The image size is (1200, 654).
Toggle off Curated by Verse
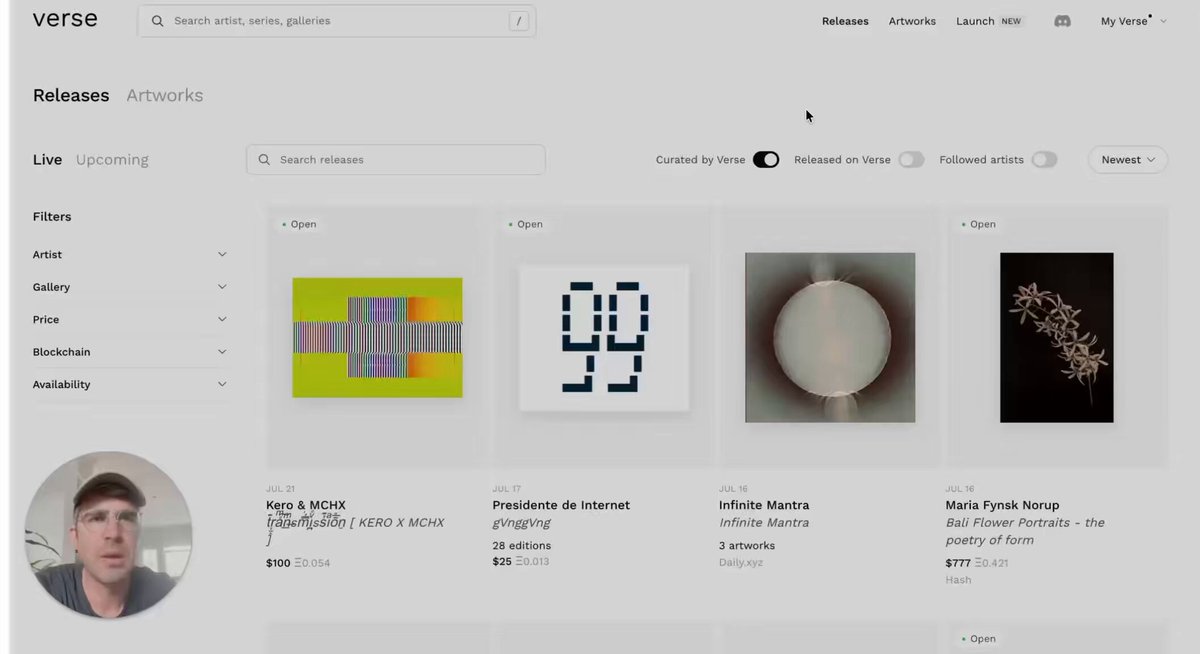pos(766,160)
